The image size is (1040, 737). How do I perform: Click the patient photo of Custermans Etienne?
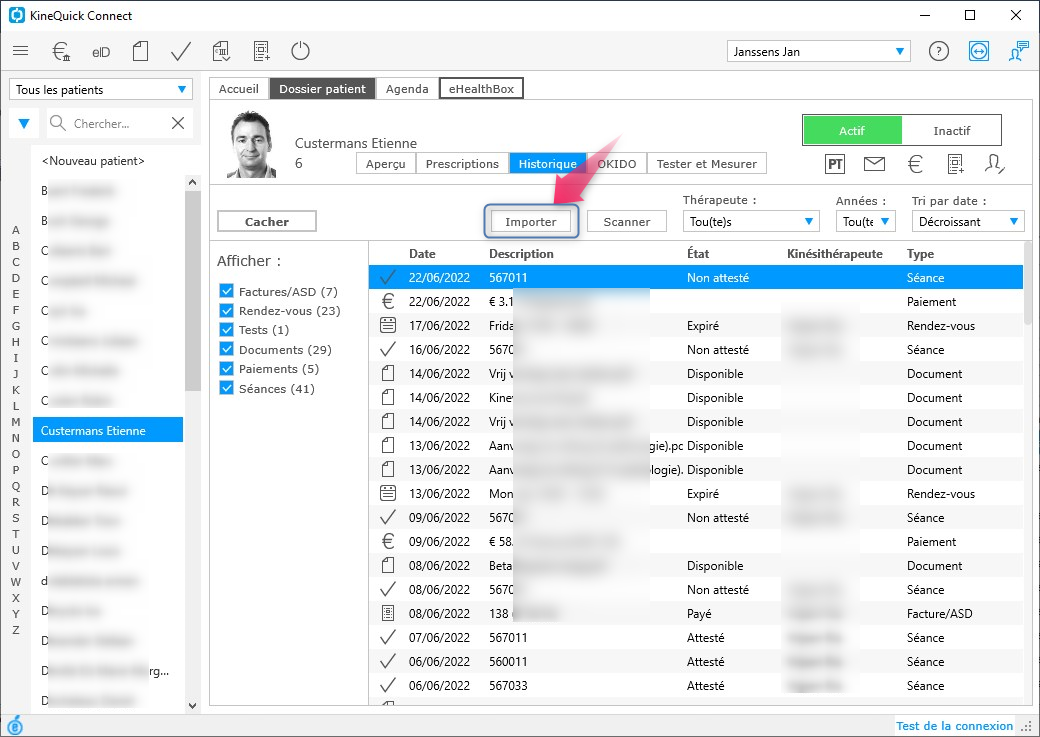tap(251, 144)
